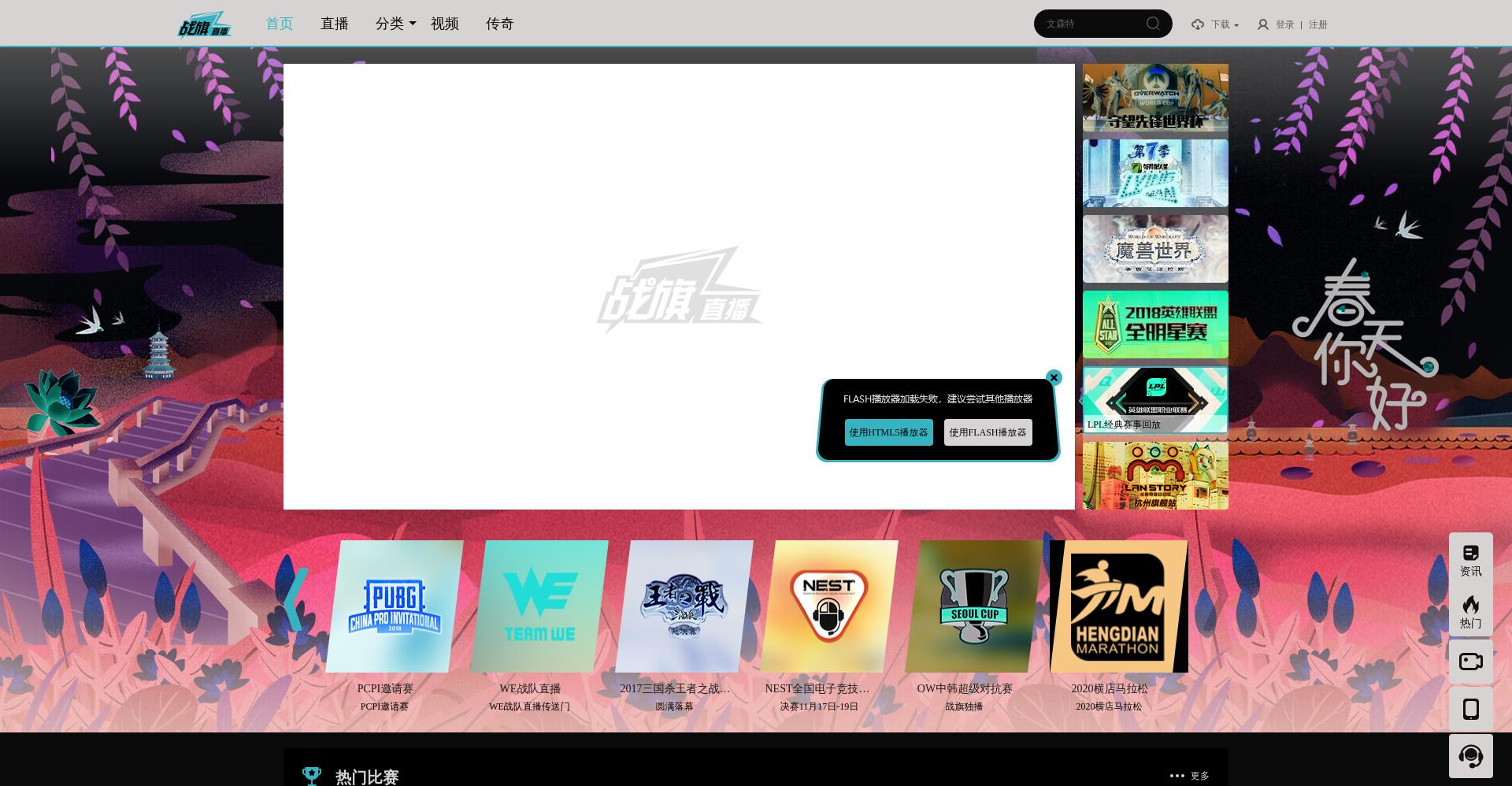The width and height of the screenshot is (1512, 786).
Task: Open the NEST card image
Action: tap(829, 606)
